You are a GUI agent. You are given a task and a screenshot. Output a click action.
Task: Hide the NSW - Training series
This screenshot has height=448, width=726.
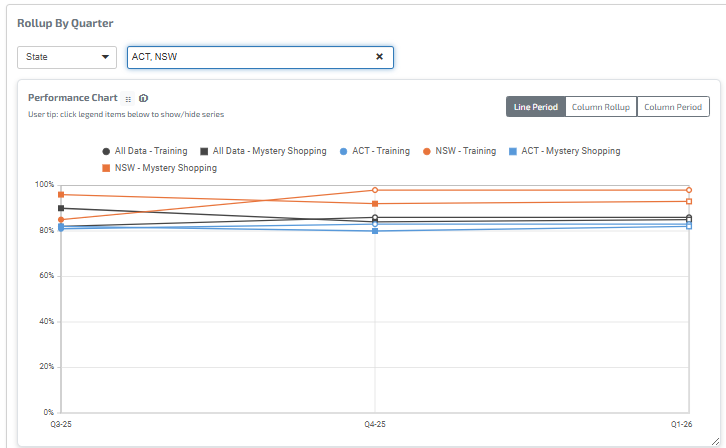coord(459,151)
